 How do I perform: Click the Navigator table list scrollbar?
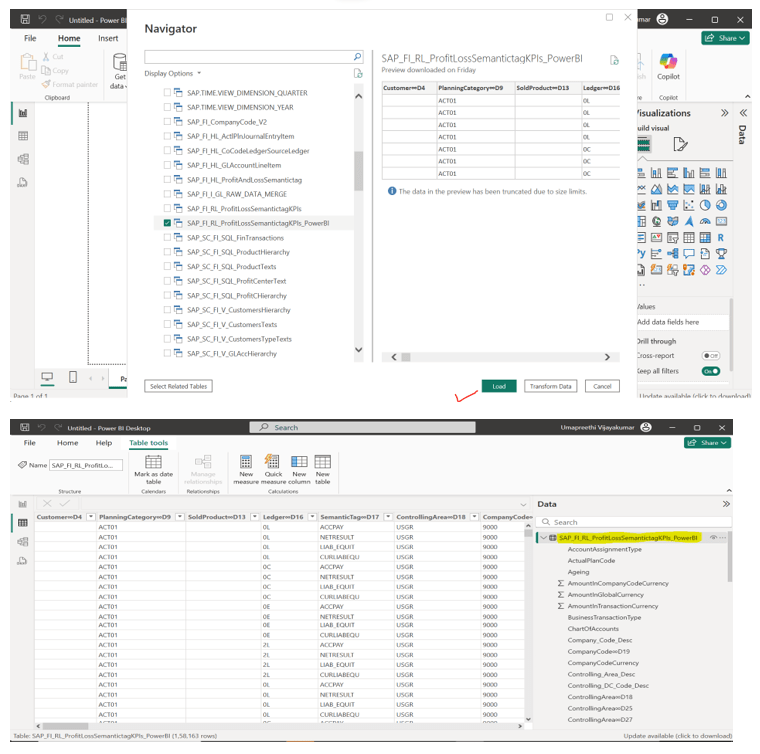click(359, 171)
